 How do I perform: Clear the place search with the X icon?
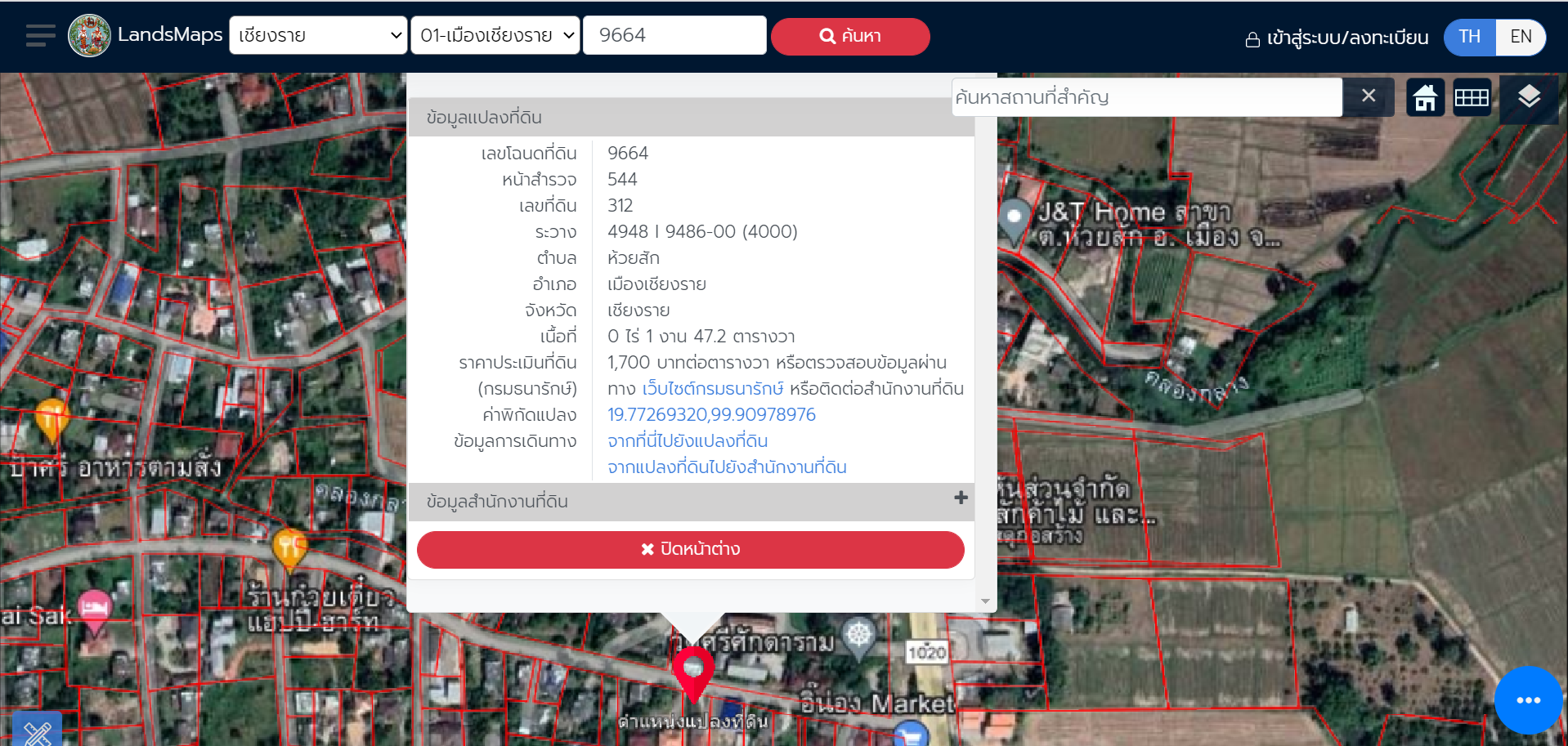tap(1369, 96)
